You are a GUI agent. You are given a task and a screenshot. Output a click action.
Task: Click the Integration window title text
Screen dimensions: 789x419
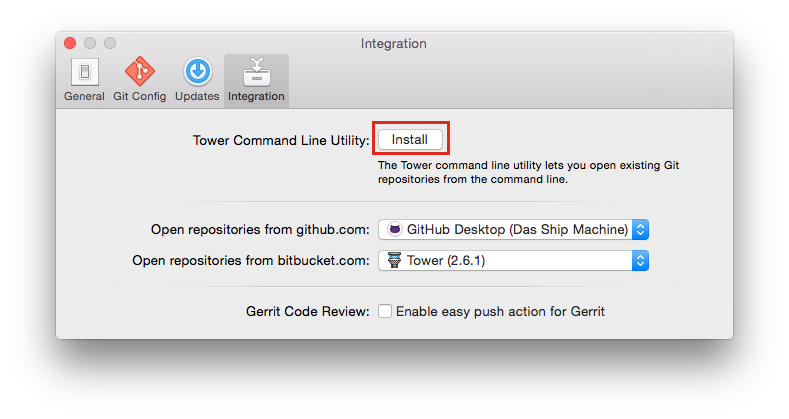point(394,44)
